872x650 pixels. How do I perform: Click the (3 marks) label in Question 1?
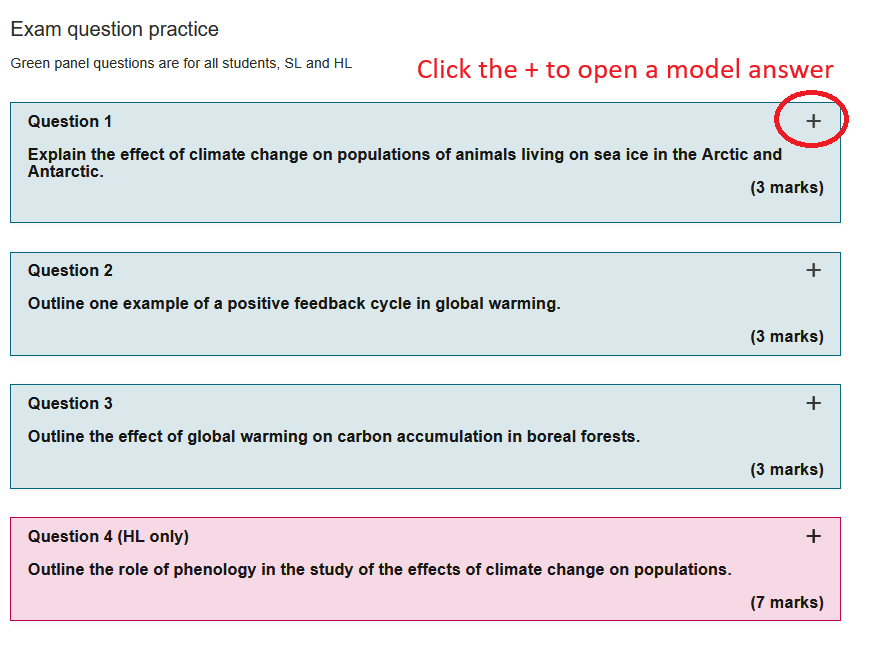tap(787, 187)
